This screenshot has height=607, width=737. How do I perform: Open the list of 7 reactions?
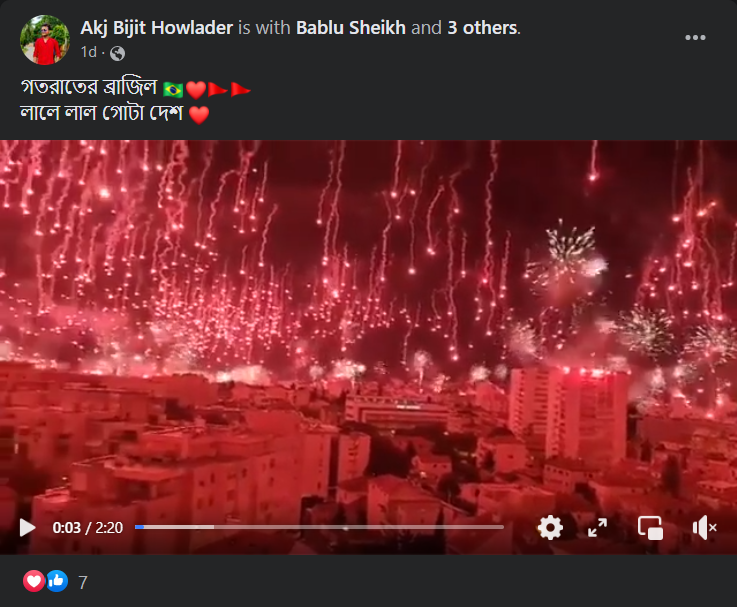[x=83, y=583]
